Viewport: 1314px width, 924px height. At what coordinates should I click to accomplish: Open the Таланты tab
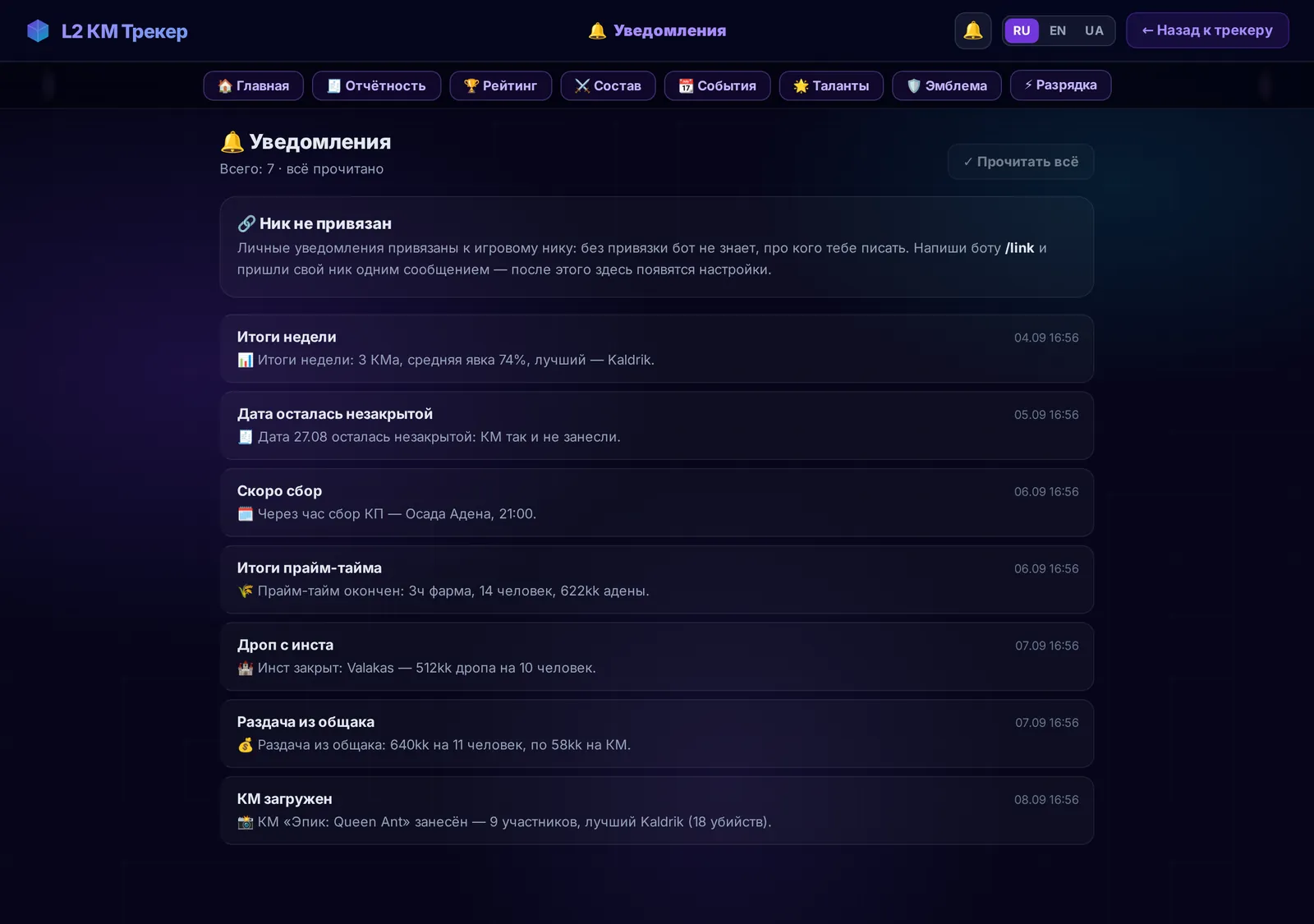(x=831, y=85)
